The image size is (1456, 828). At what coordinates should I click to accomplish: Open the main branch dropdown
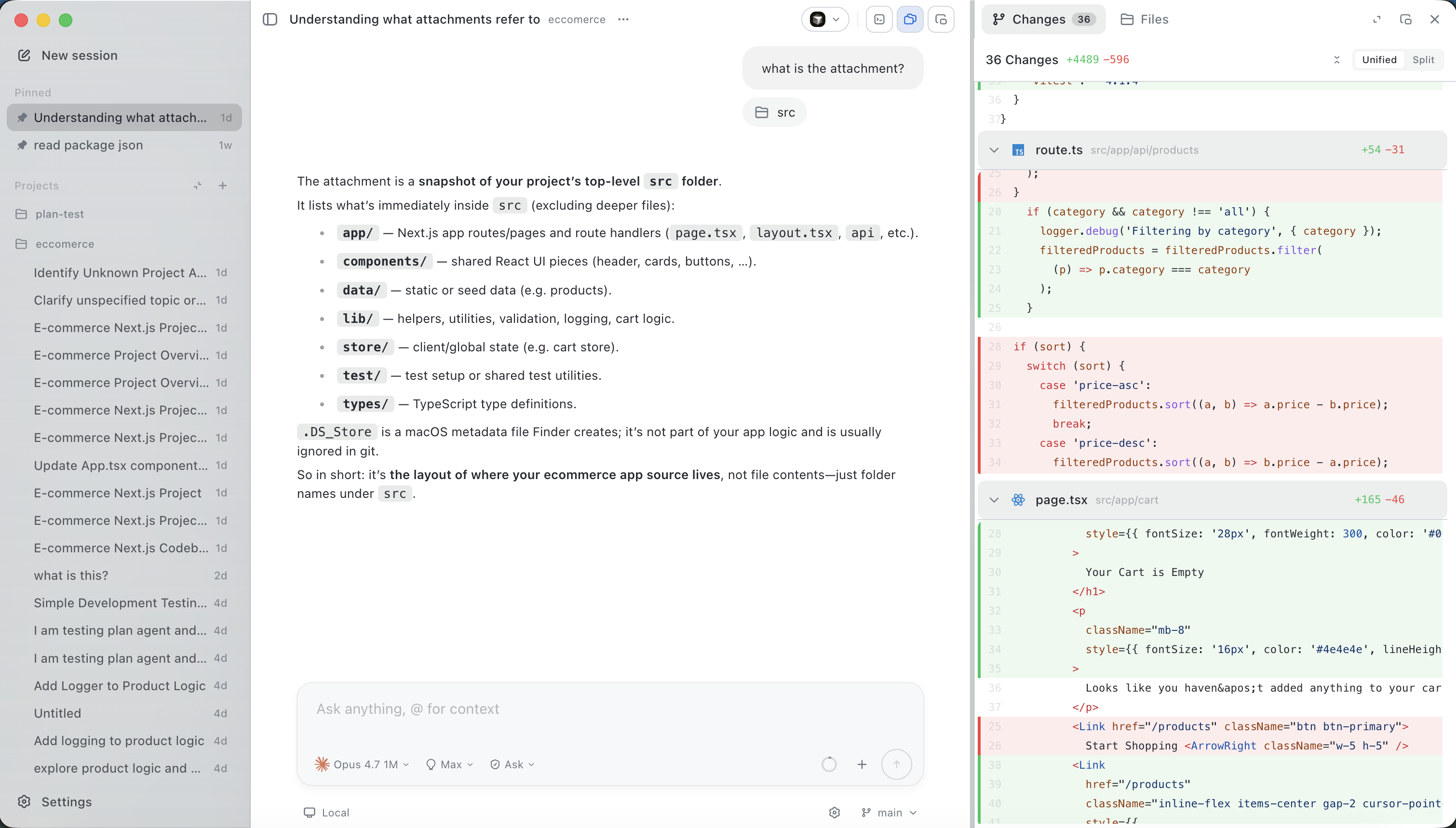pos(889,813)
